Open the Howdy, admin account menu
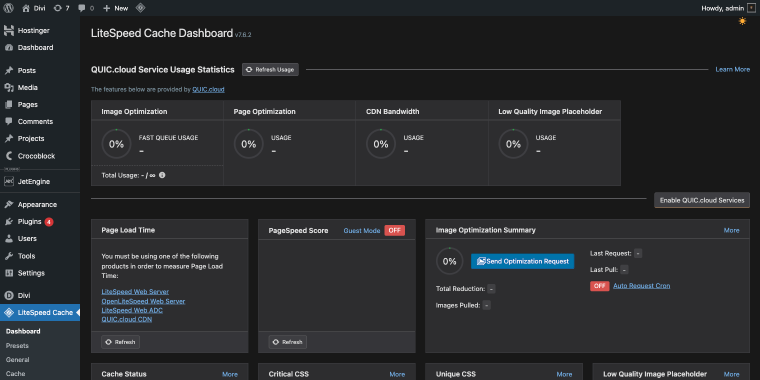760x380 pixels. pyautogui.click(x=728, y=8)
